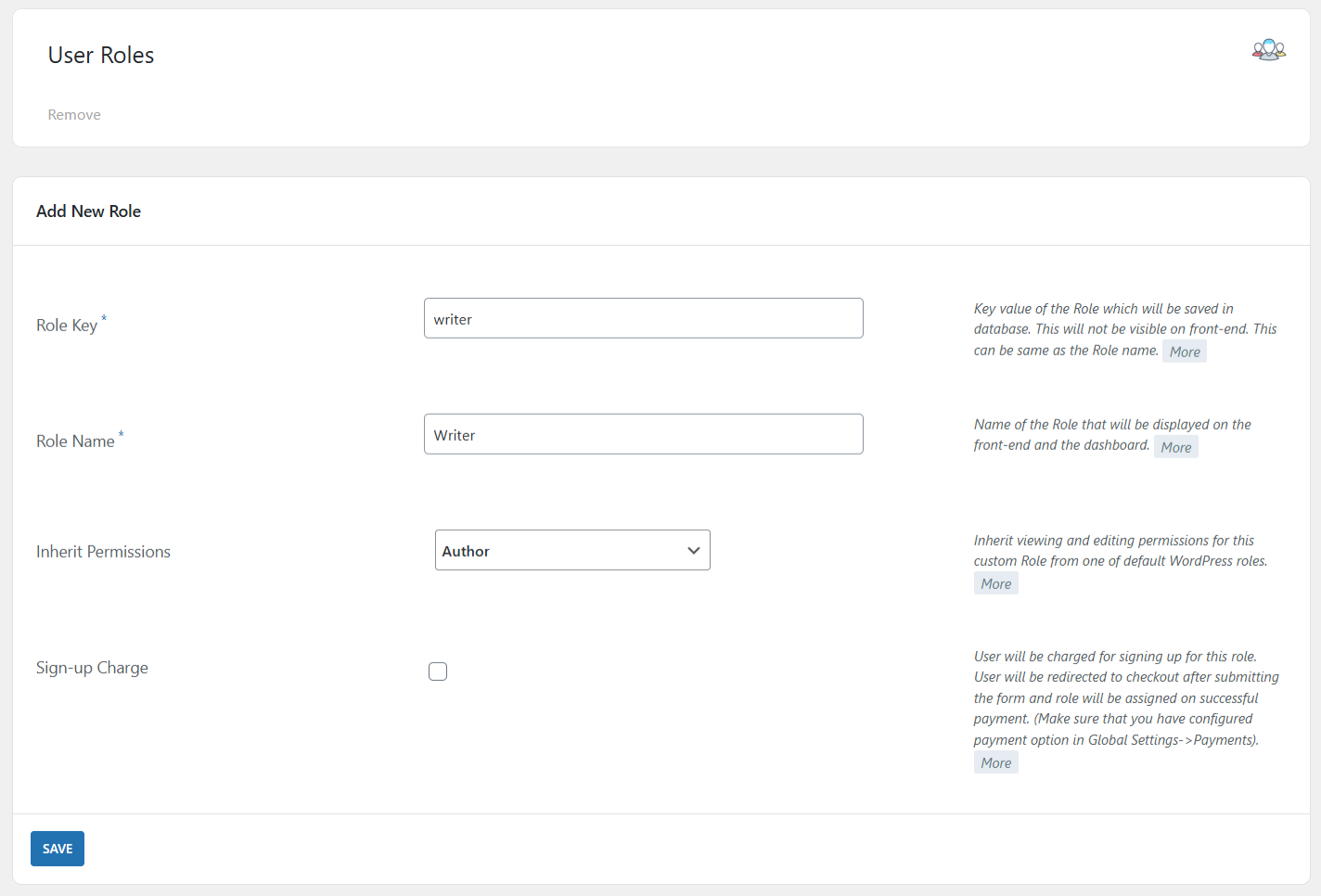Click the User Roles people icon
This screenshot has height=896, width=1321.
[x=1268, y=50]
